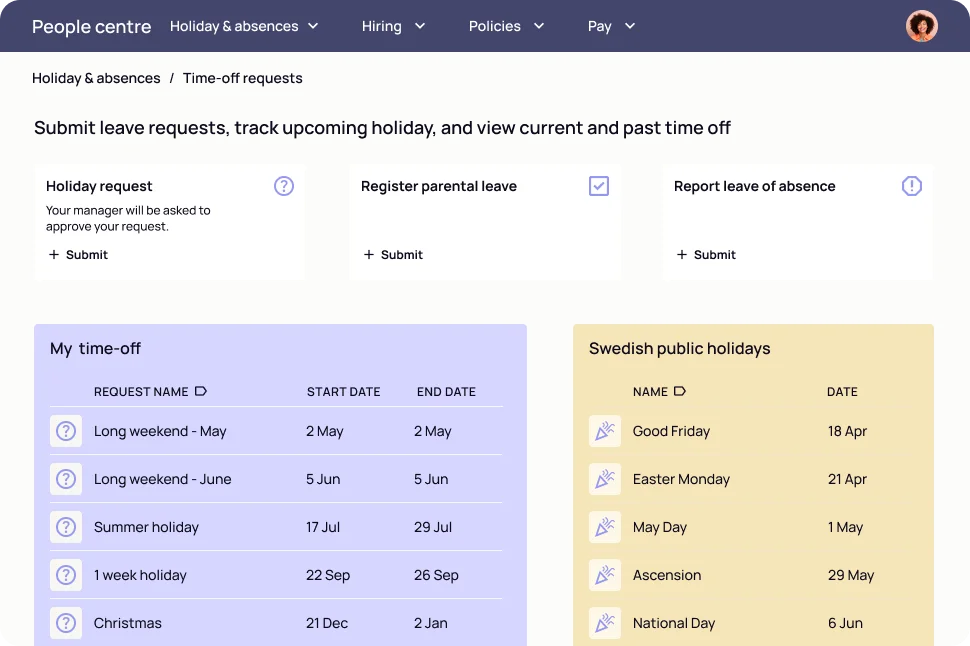
Task: Open the Hiring menu
Action: point(393,26)
